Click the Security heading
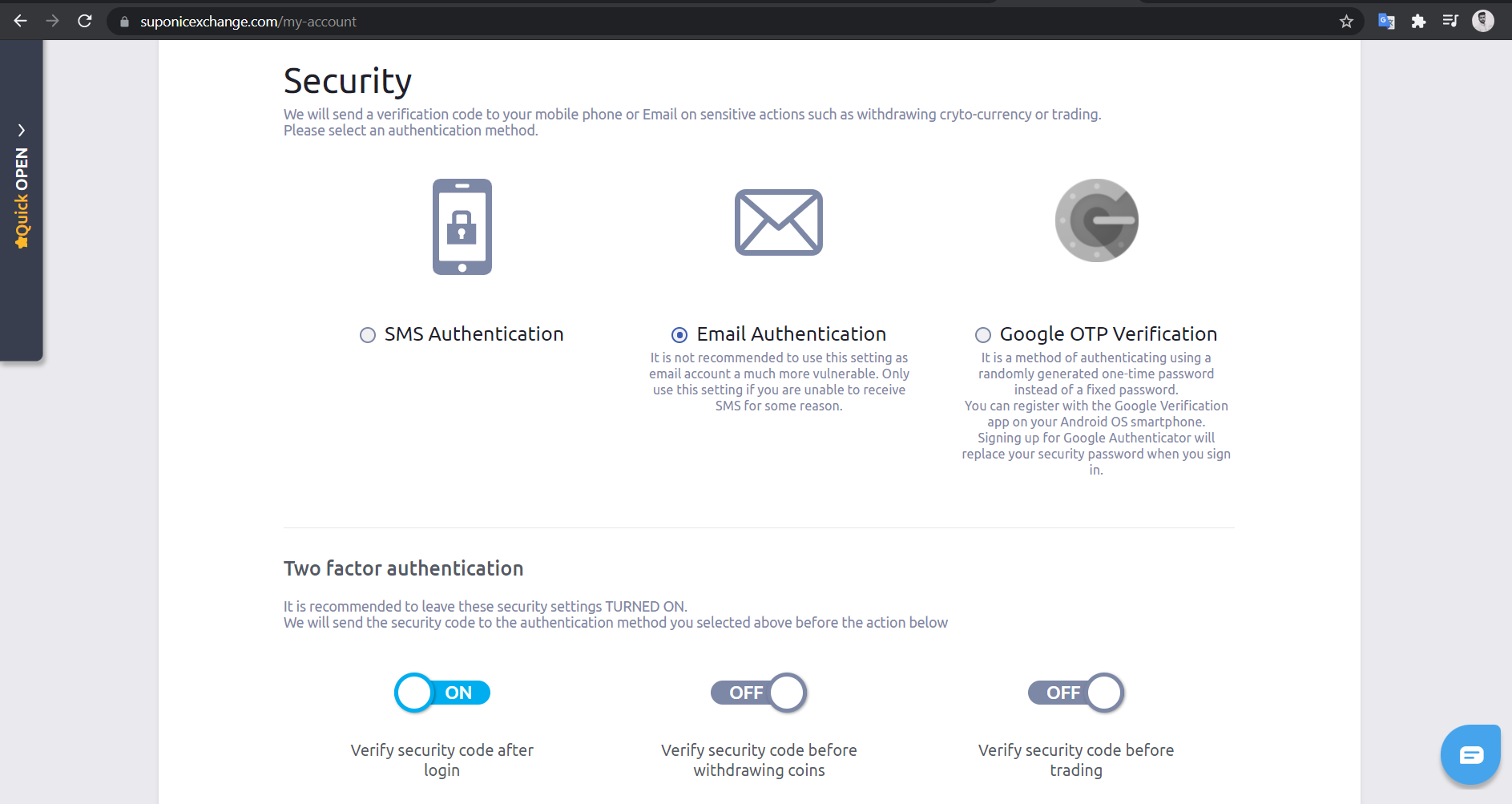1512x804 pixels. pos(348,81)
